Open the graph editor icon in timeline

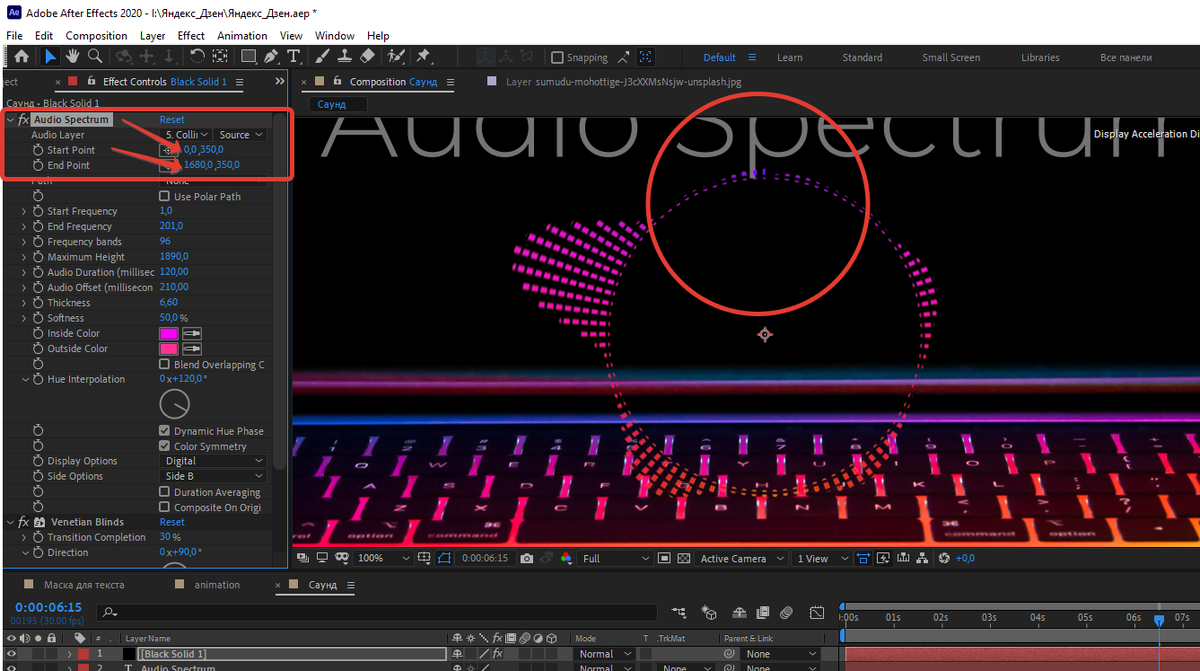pyautogui.click(x=817, y=612)
